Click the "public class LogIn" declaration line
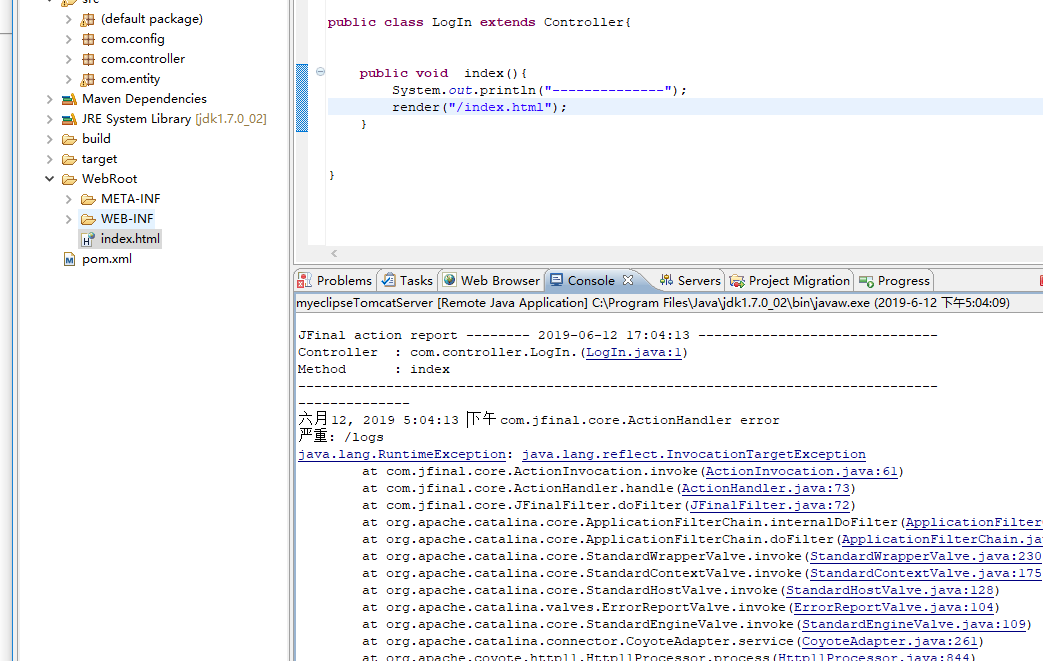This screenshot has width=1043, height=661. (x=479, y=23)
